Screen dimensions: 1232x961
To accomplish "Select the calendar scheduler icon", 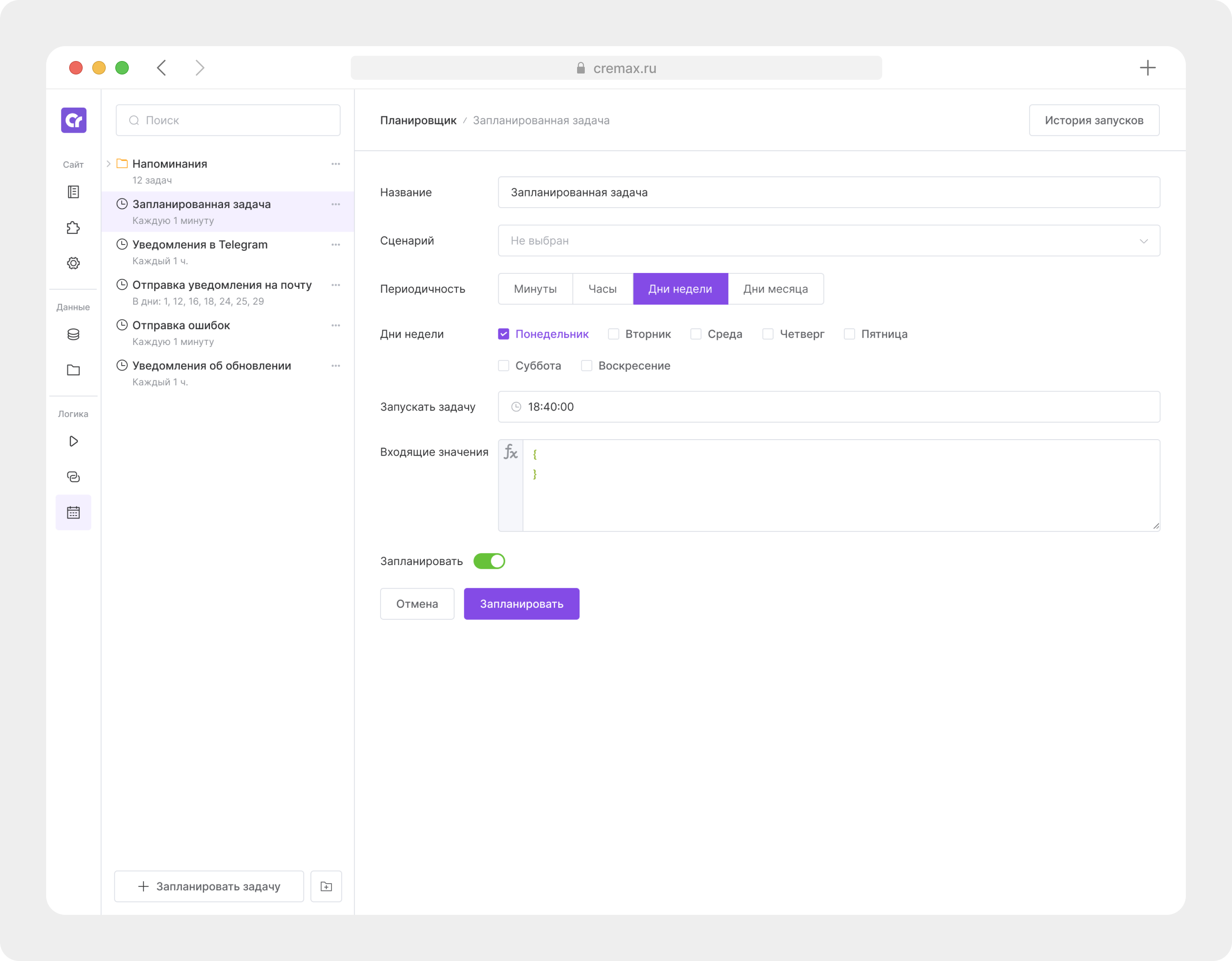I will (x=74, y=512).
